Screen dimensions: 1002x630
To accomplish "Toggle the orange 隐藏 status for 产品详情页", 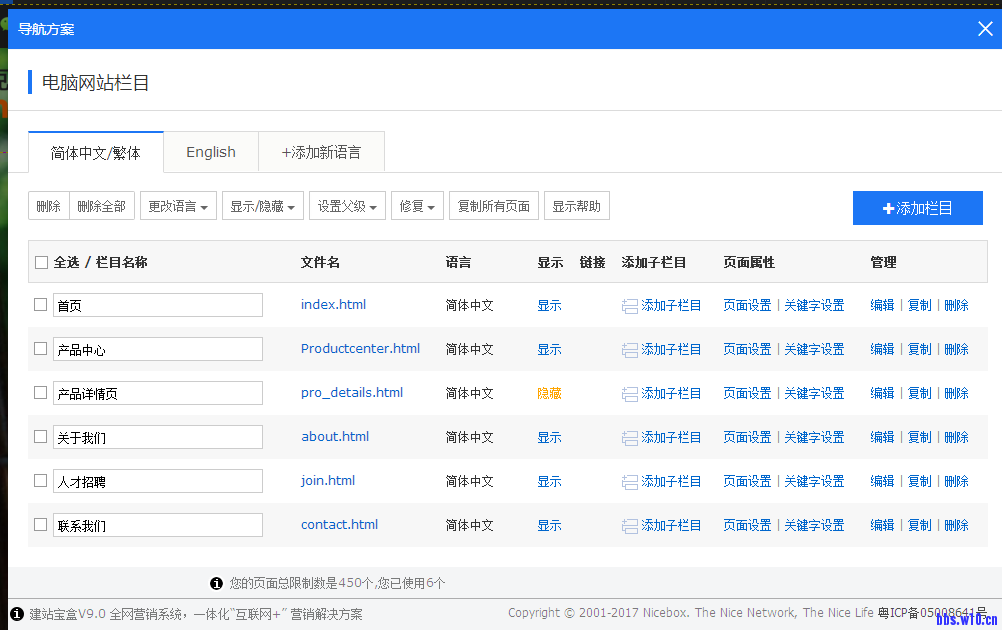I will (x=549, y=394).
